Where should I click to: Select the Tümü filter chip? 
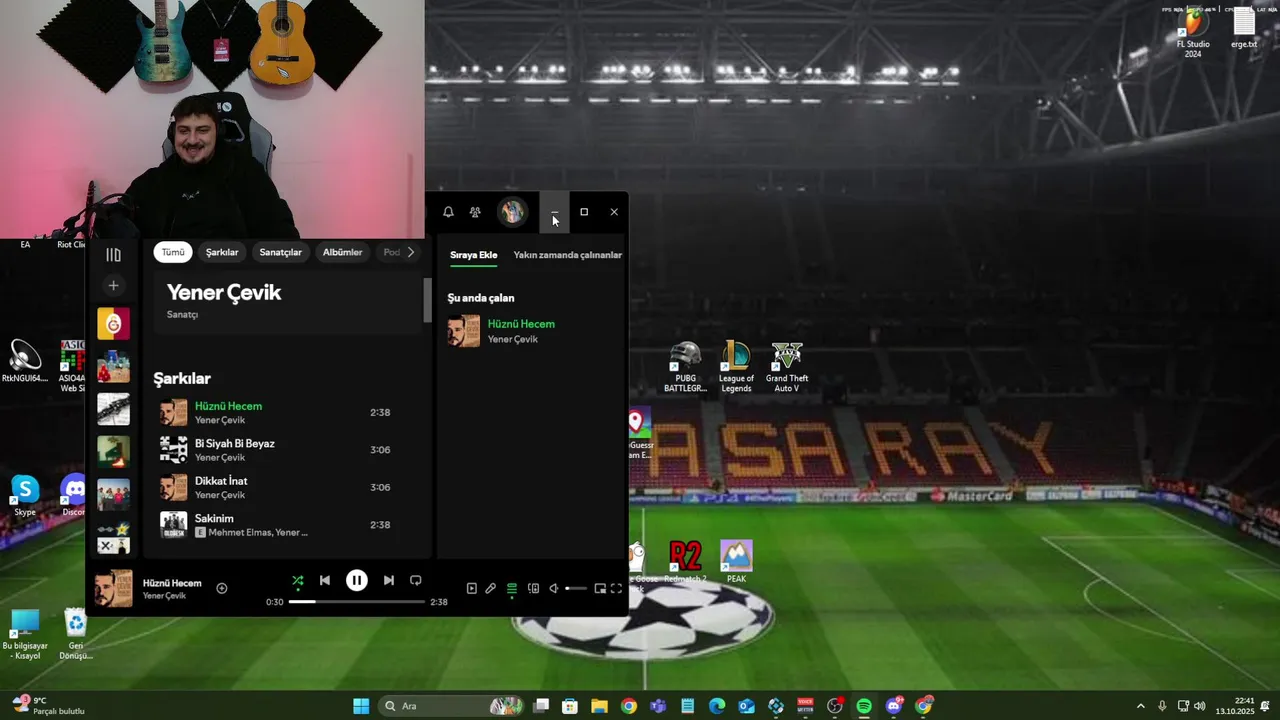[x=173, y=252]
